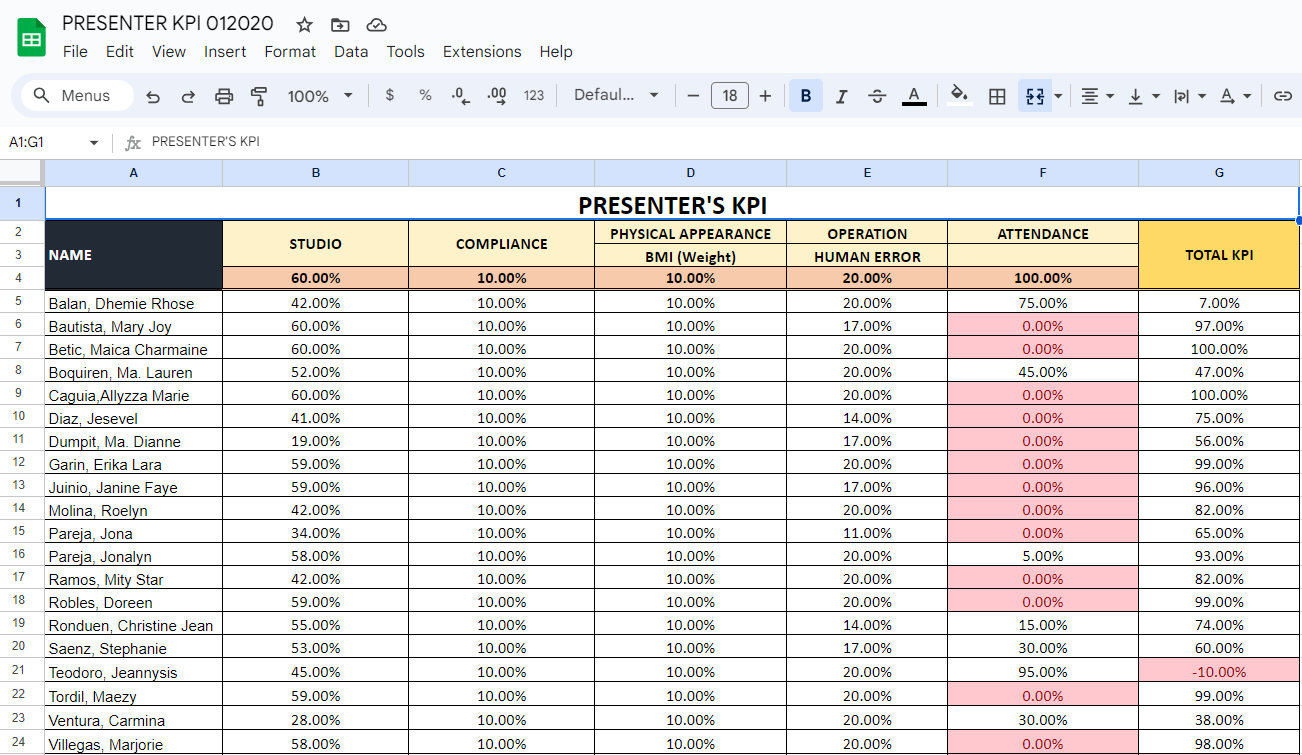Increase font size with plus button
This screenshot has height=755, width=1302.
pyautogui.click(x=765, y=96)
